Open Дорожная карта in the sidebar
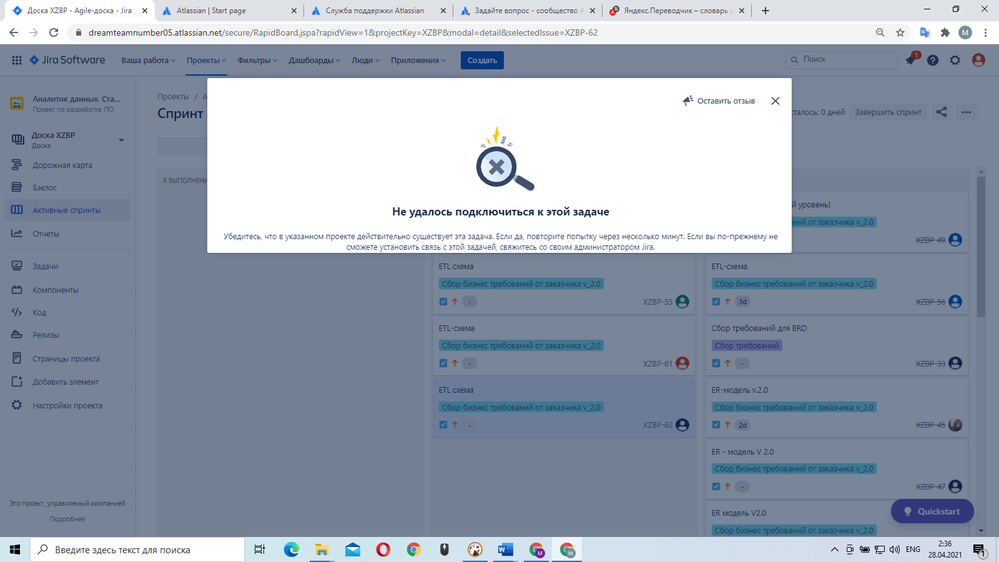Viewport: 999px width, 562px height. 61,165
